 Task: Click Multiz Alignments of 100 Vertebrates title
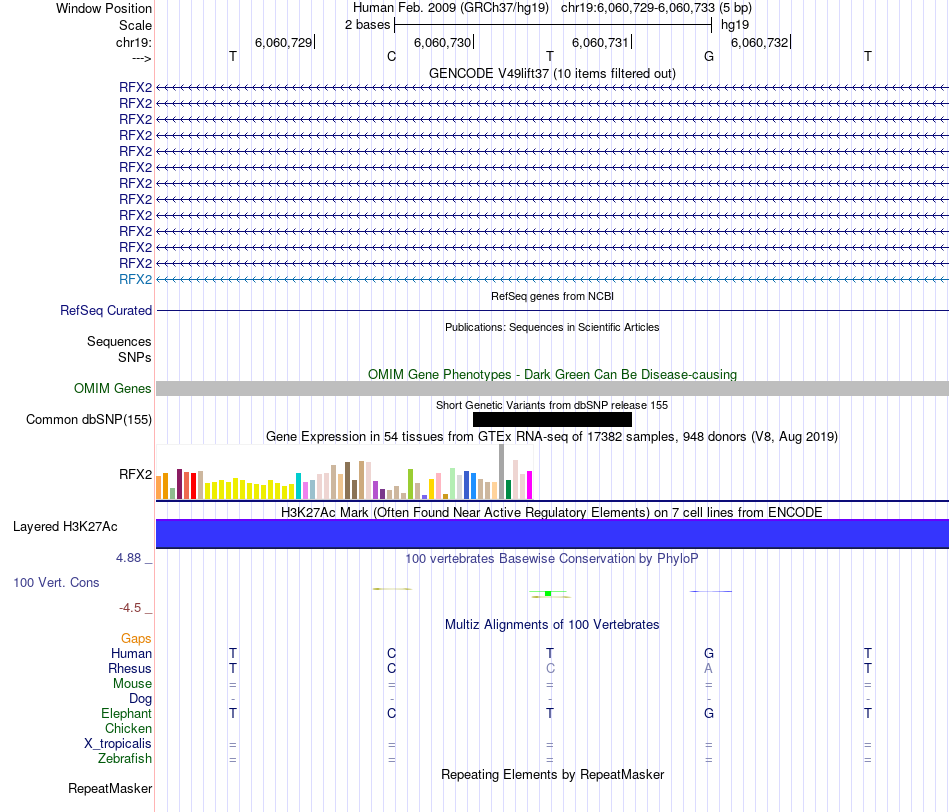tap(552, 625)
